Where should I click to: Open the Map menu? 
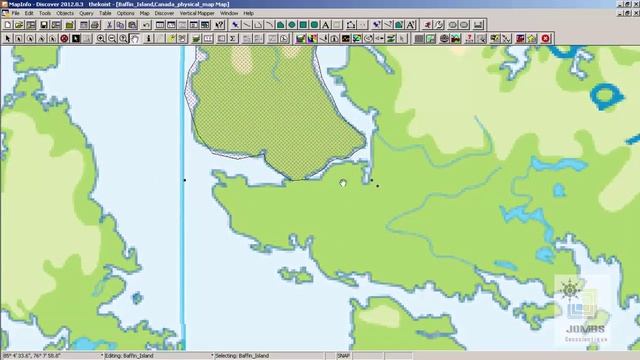144,13
